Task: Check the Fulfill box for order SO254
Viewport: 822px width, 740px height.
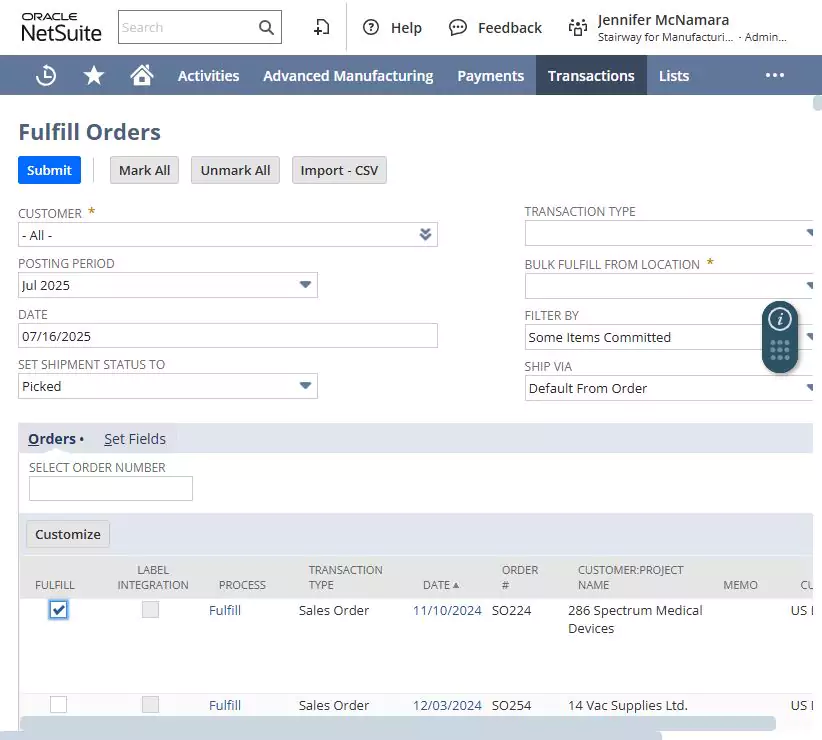Action: click(x=58, y=704)
